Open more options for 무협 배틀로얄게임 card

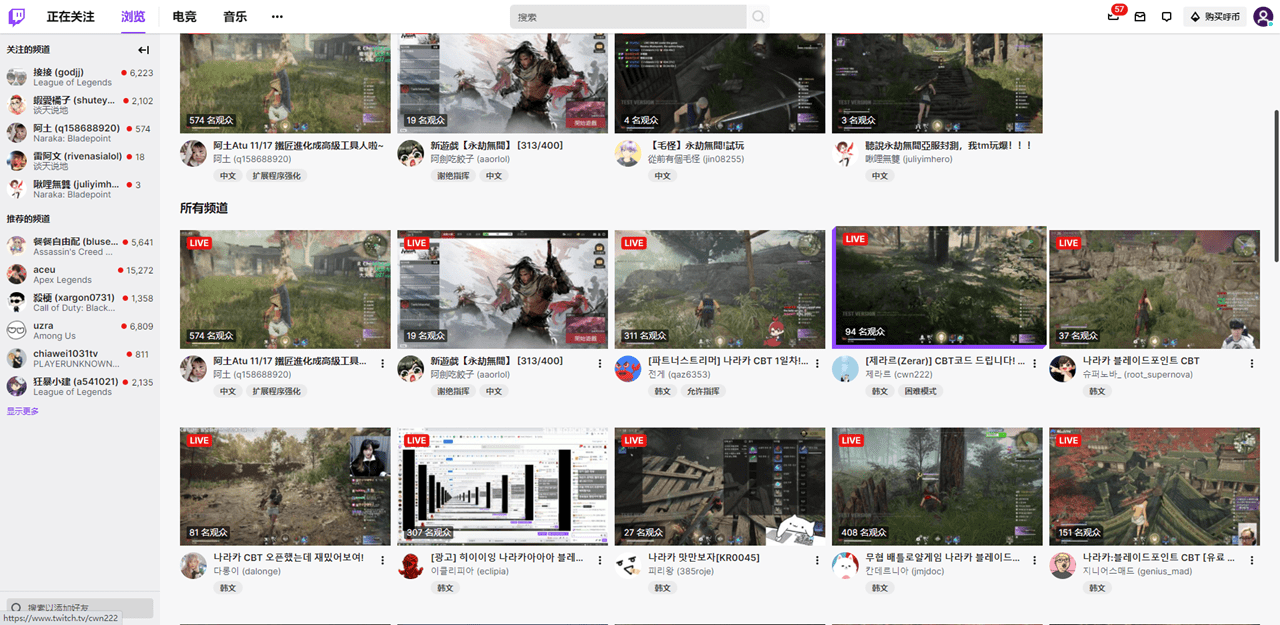[1035, 560]
